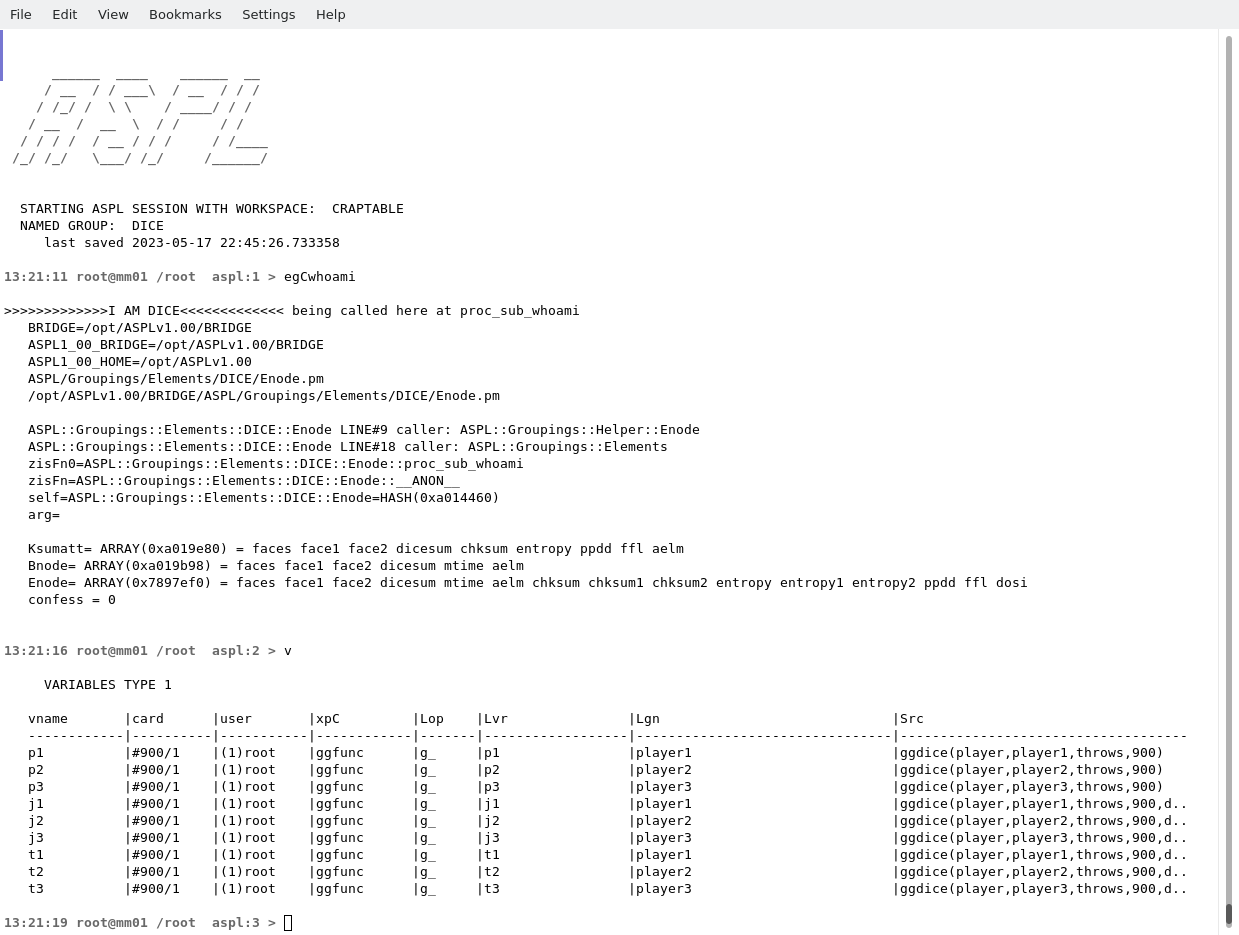Image resolution: width=1239 pixels, height=935 pixels.
Task: Click the CRAPTABLE workspace name
Action: click(x=367, y=209)
